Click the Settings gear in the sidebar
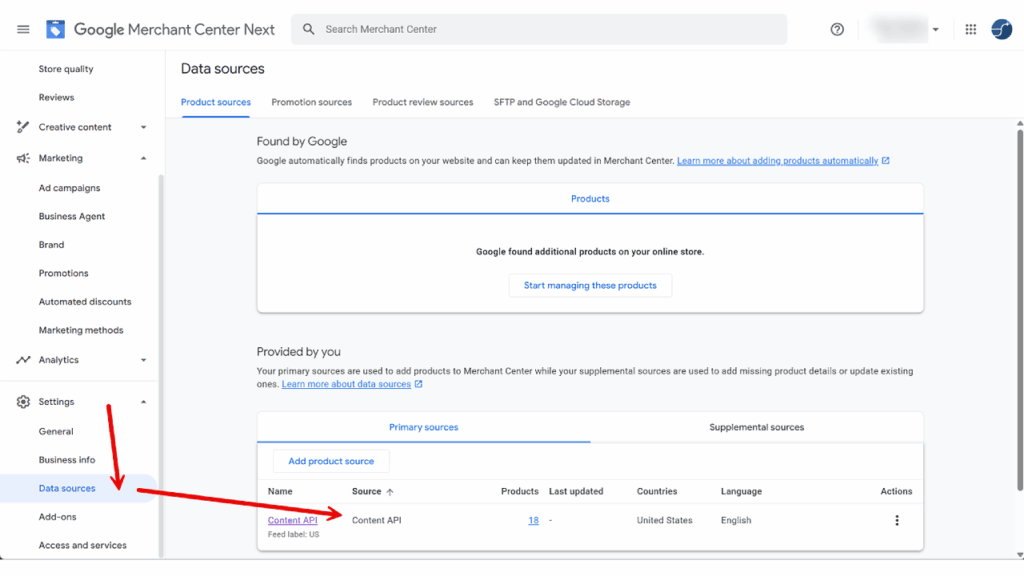Image resolution: width=1024 pixels, height=576 pixels. tap(22, 401)
